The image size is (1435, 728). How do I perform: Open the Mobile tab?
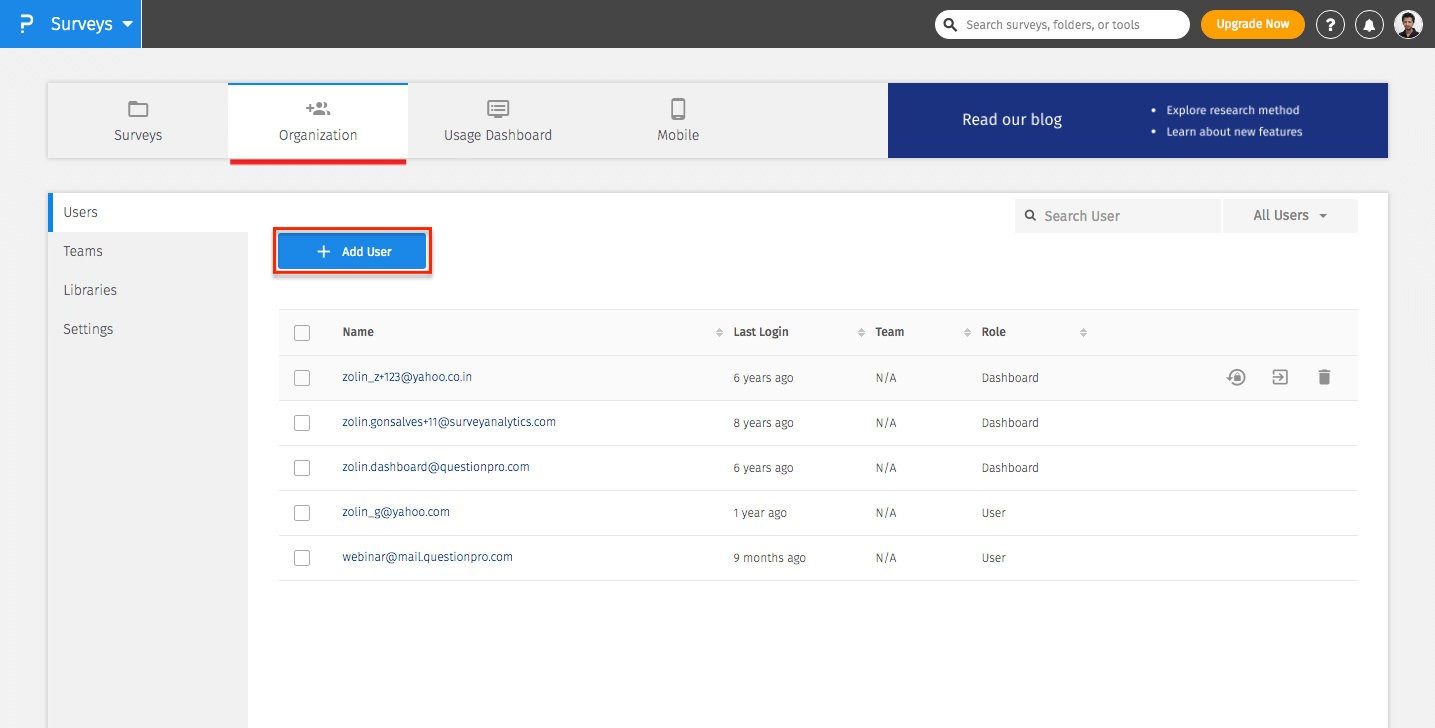click(x=677, y=120)
